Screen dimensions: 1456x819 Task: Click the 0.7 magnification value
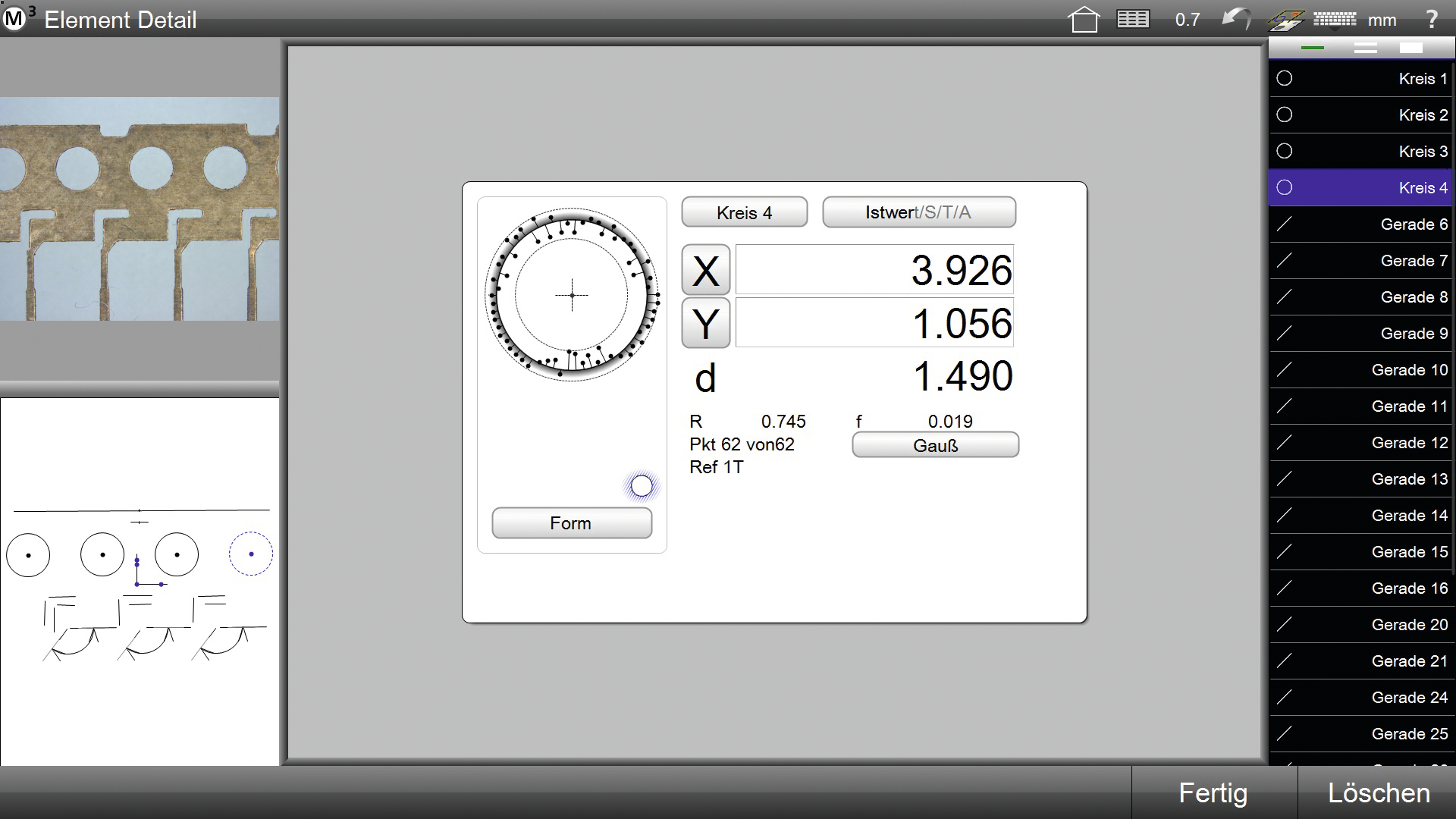pos(1188,20)
